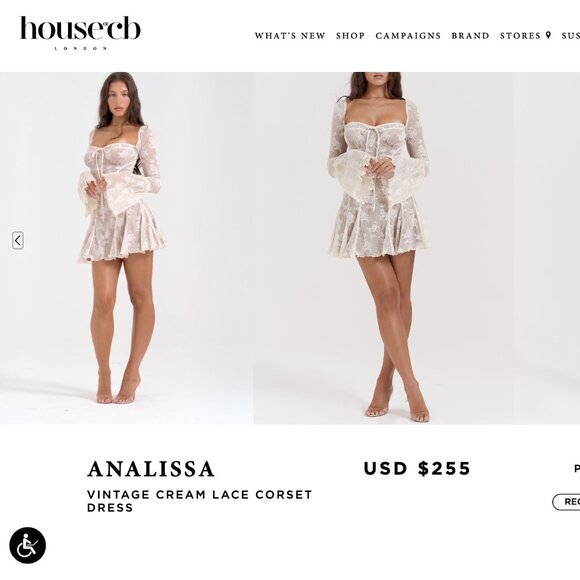Click the cut-off P label beside price
The height and width of the screenshot is (580, 580).
click(x=577, y=469)
